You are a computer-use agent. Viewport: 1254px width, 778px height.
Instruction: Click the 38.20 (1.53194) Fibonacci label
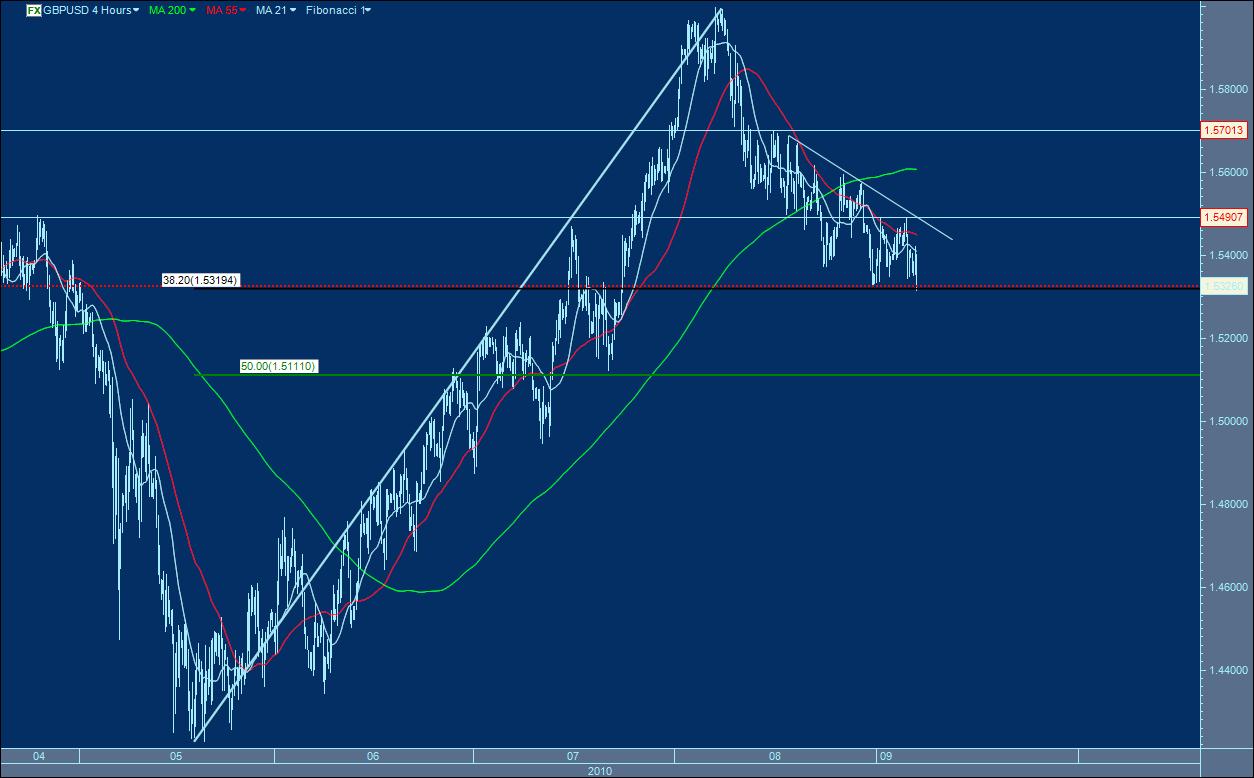coord(200,280)
